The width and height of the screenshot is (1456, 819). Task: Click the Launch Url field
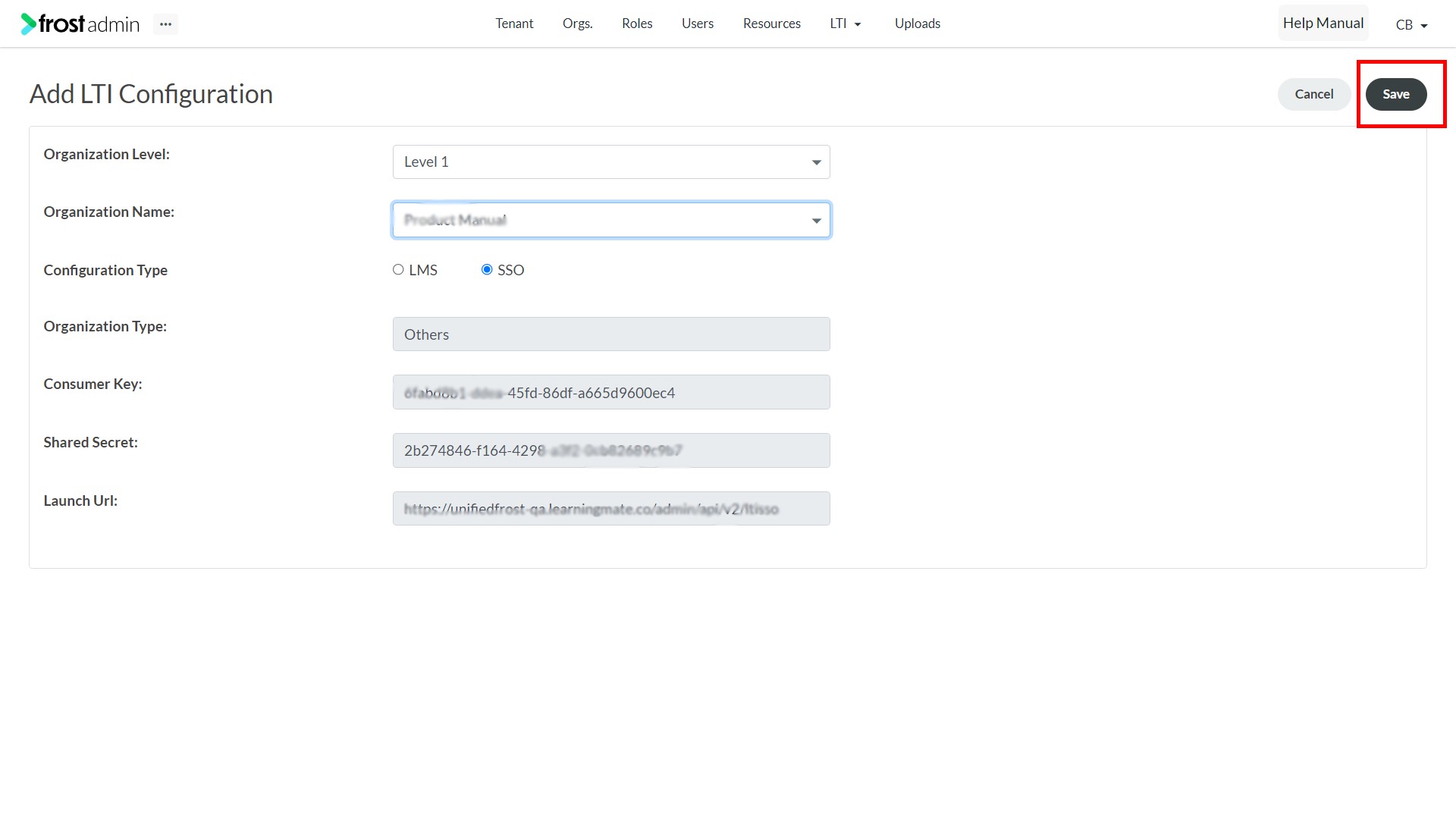[x=611, y=509]
